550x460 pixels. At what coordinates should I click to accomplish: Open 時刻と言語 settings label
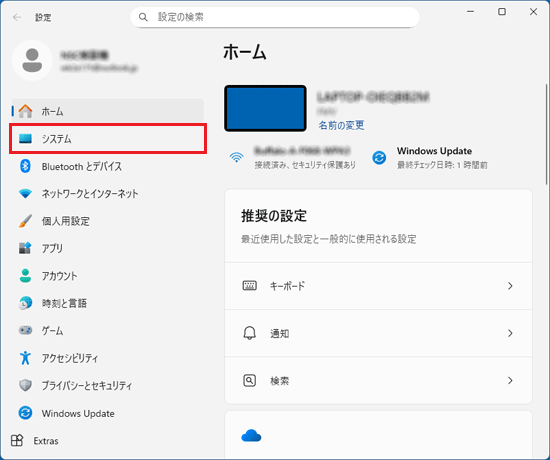point(64,303)
